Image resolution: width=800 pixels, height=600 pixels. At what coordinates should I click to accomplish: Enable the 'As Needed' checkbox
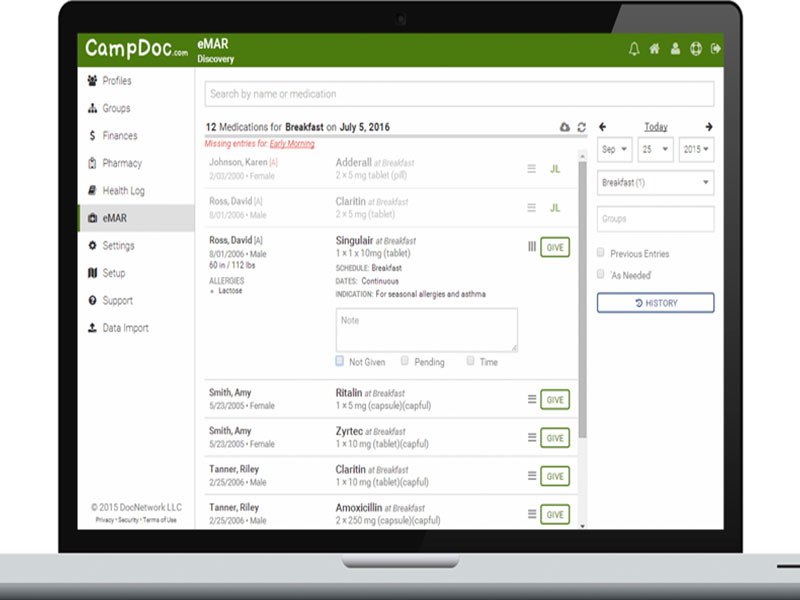[x=601, y=274]
